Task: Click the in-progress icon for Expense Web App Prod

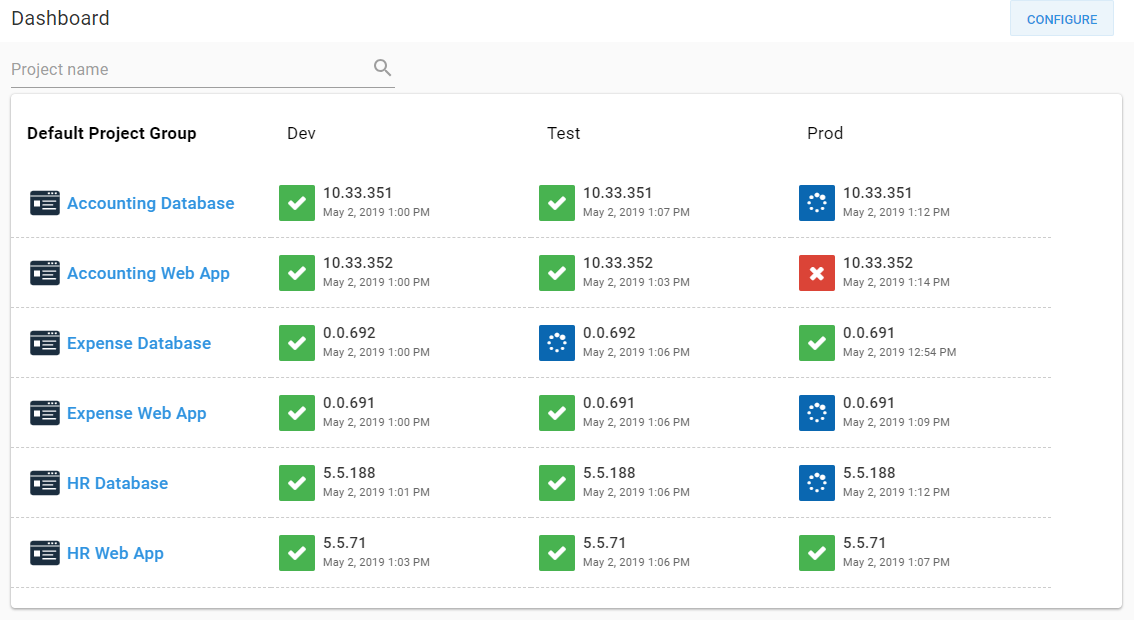Action: pyautogui.click(x=817, y=412)
